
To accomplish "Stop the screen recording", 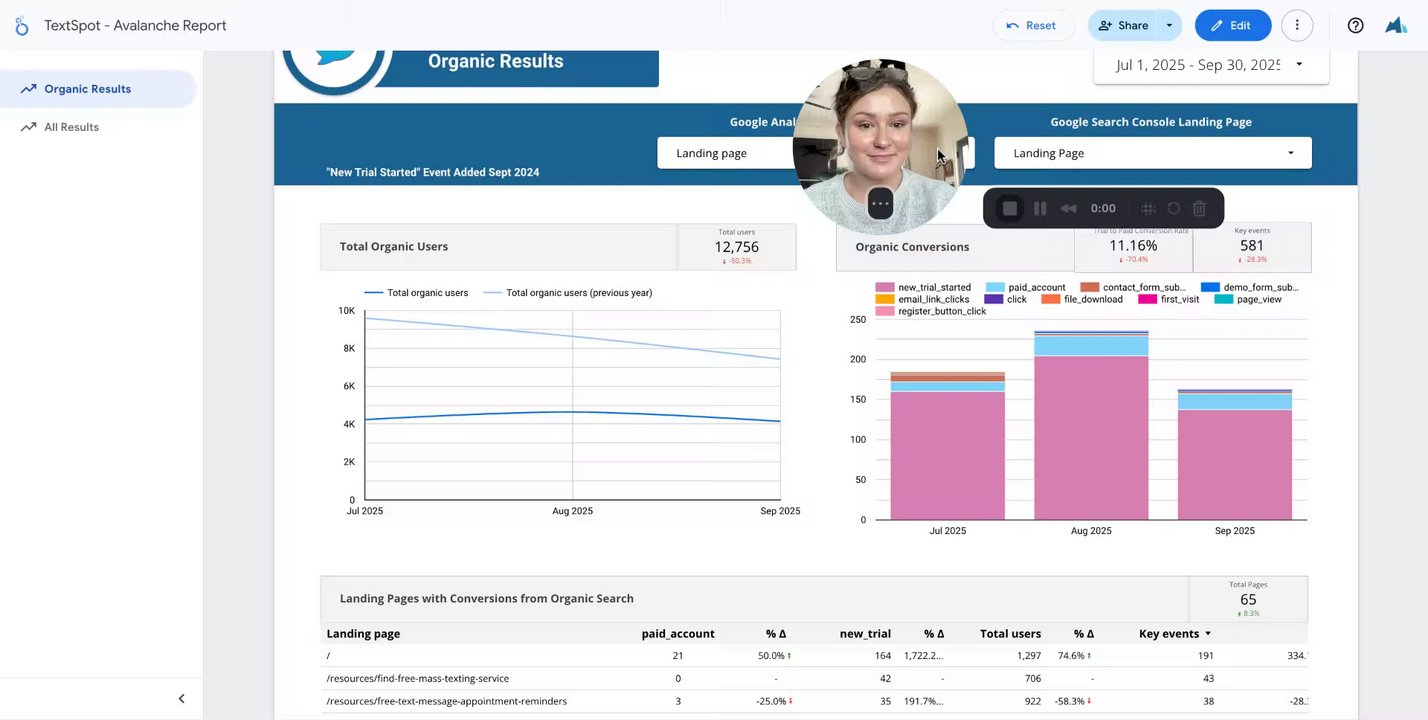I will click(1010, 208).
